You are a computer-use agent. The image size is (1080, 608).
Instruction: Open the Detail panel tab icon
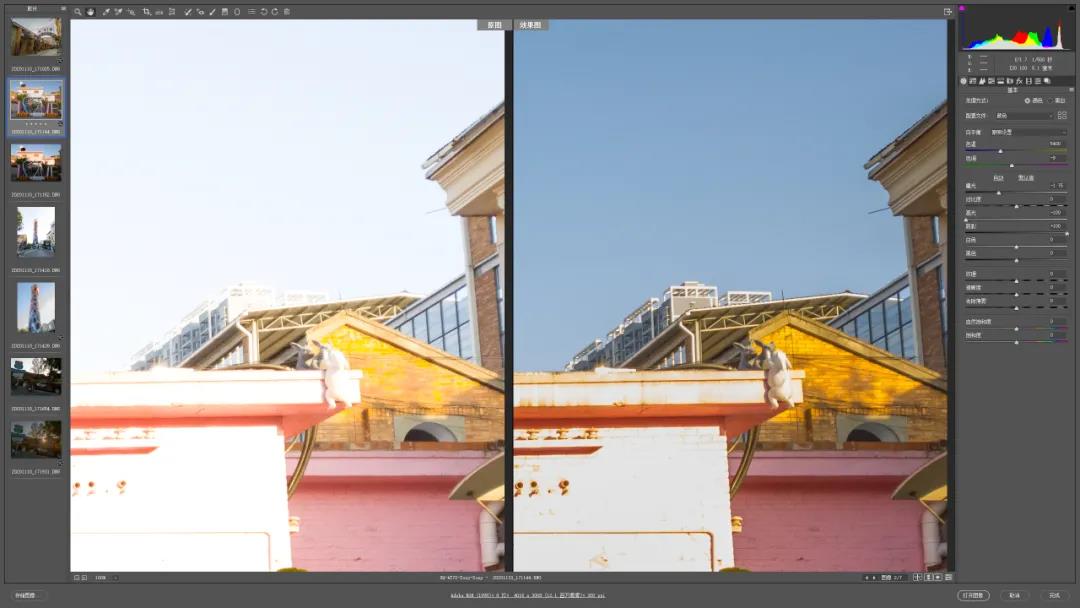pos(982,81)
